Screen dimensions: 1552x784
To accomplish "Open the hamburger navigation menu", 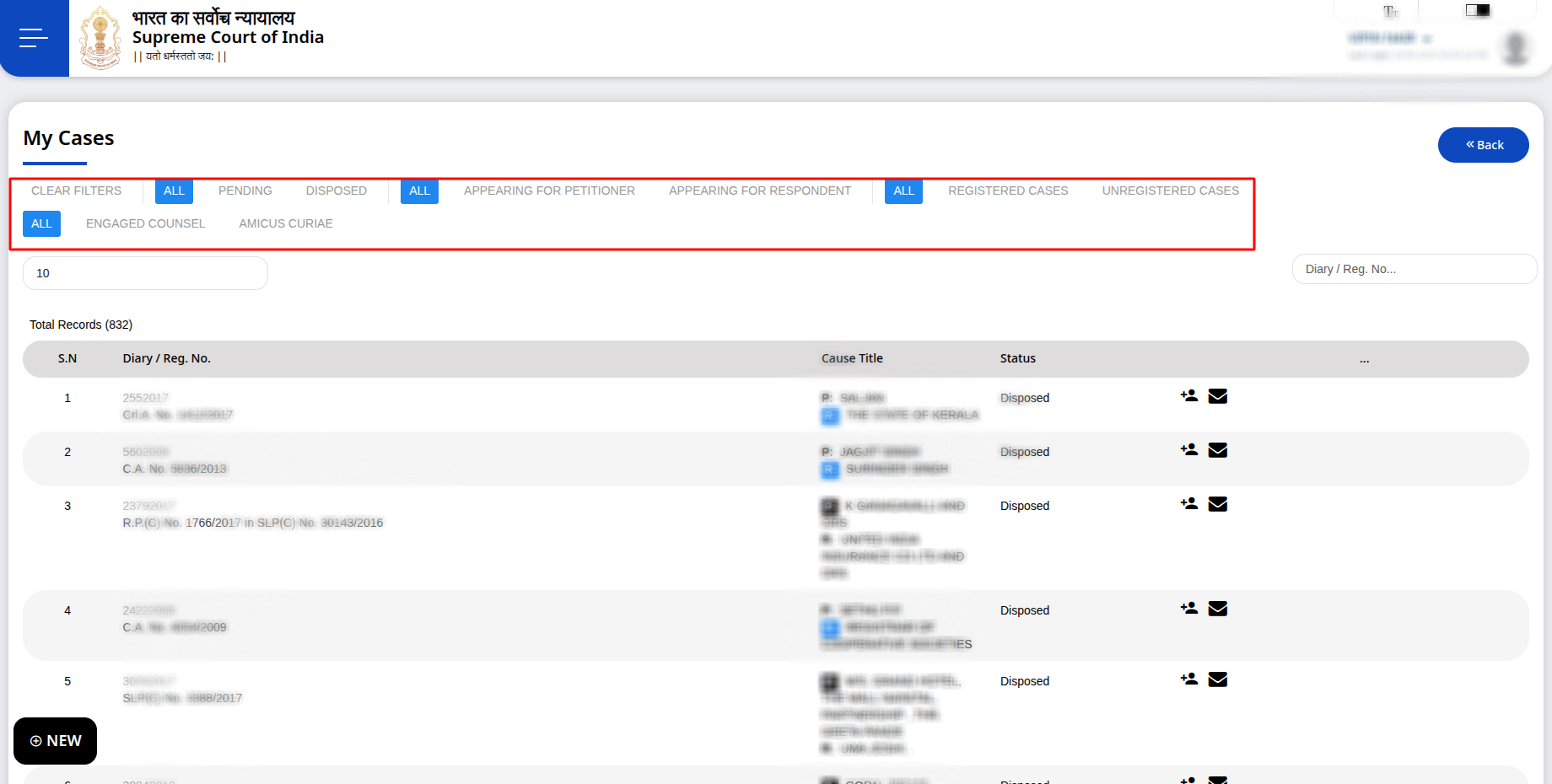I will tap(34, 38).
